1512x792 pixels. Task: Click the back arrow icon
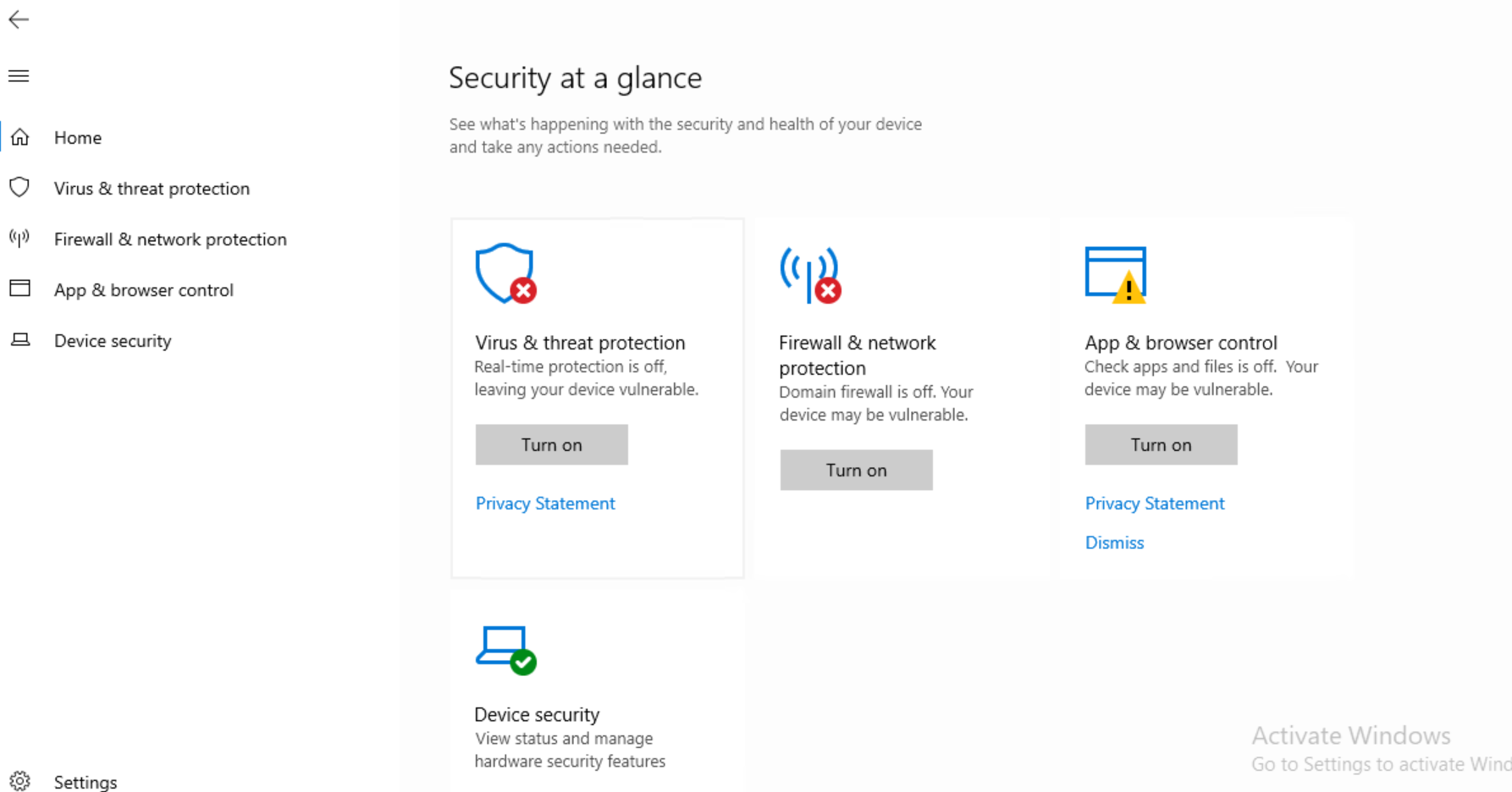pos(19,19)
